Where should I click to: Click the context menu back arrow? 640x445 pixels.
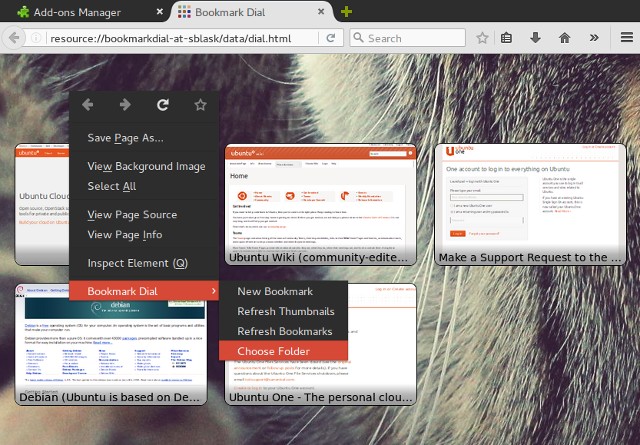tap(87, 105)
